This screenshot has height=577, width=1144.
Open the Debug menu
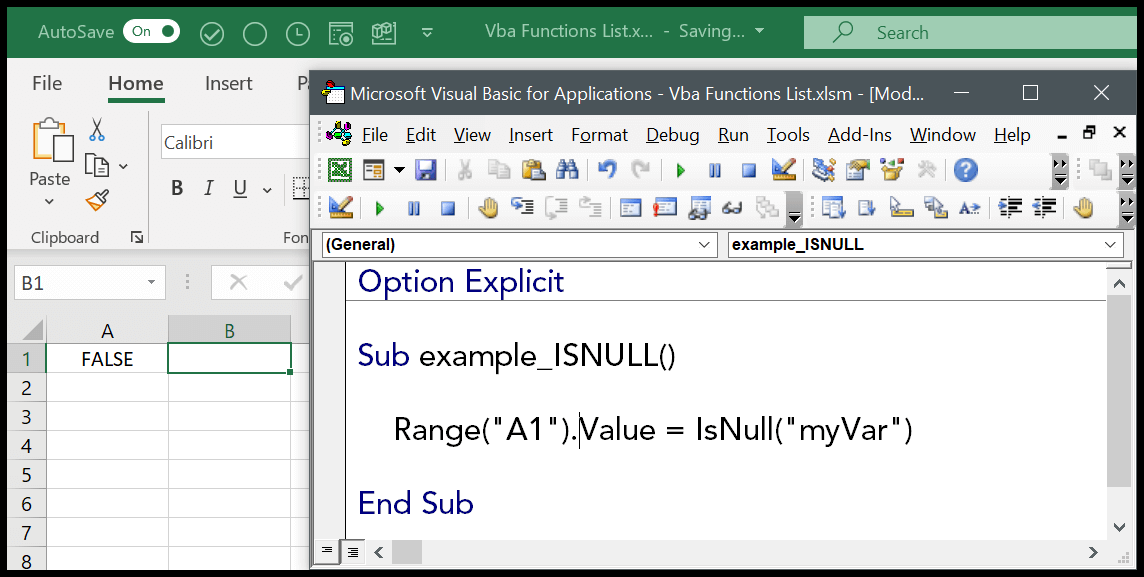[672, 134]
